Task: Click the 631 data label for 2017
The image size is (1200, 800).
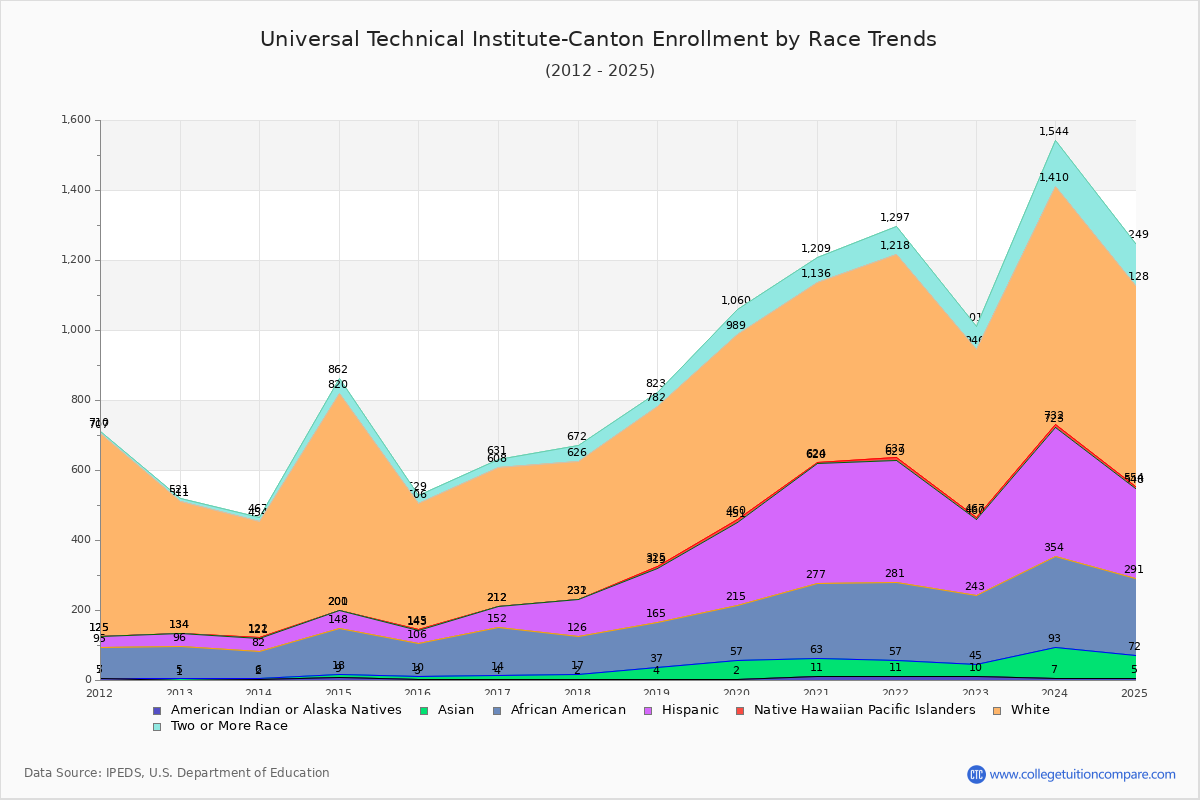Action: [x=497, y=451]
